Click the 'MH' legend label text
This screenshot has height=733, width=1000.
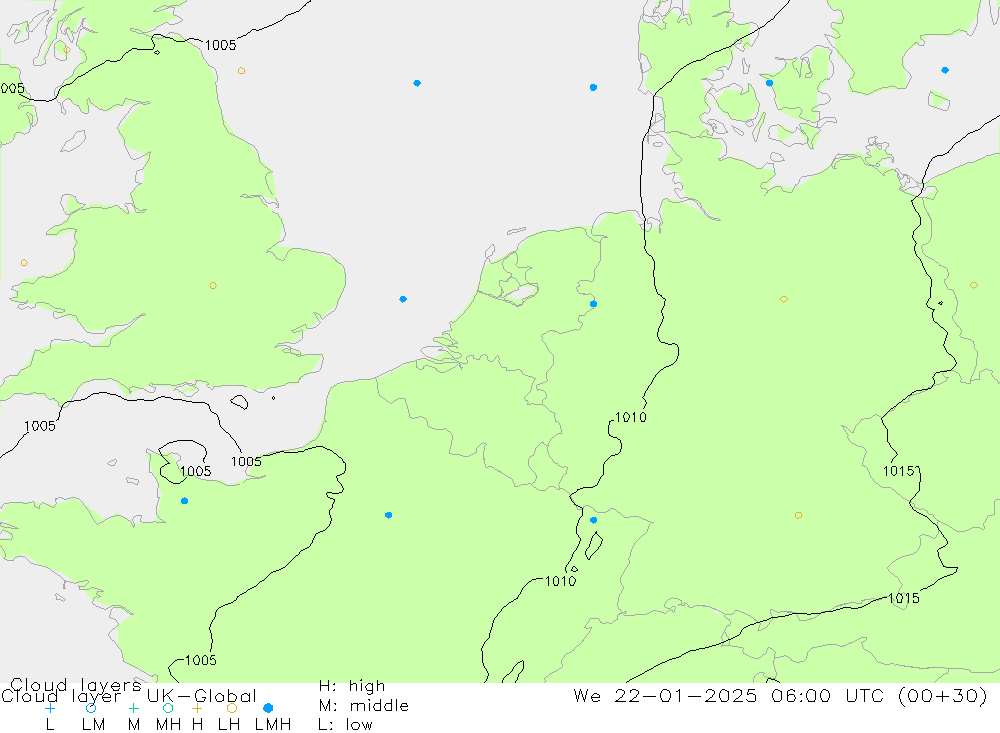click(168, 725)
